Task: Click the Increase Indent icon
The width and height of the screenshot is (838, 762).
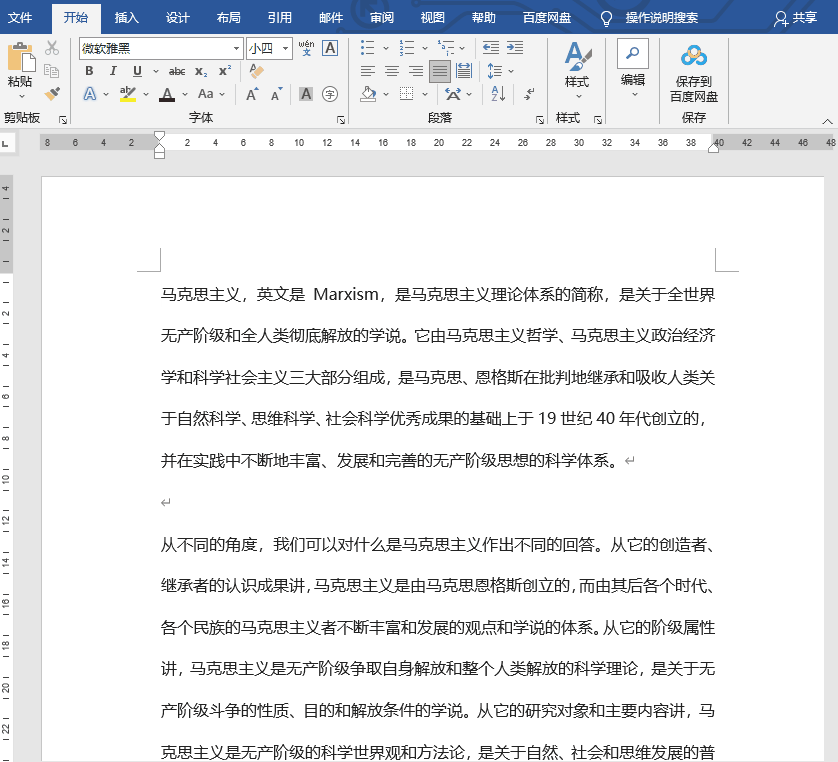Action: coord(515,48)
